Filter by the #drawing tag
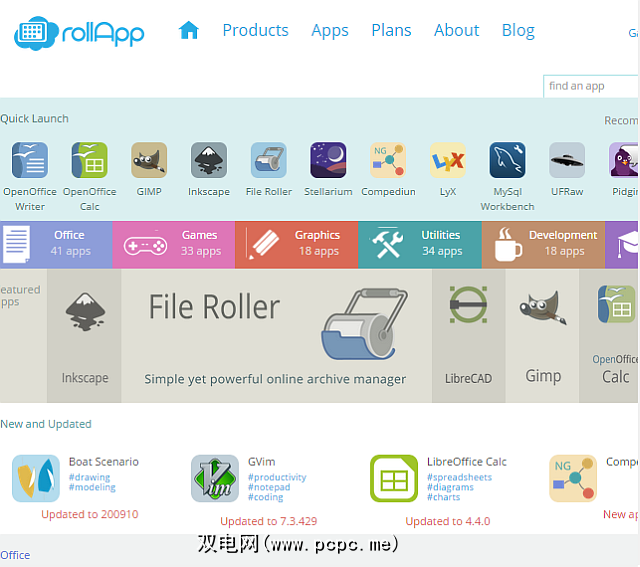This screenshot has height=567, width=640. tap(89, 477)
